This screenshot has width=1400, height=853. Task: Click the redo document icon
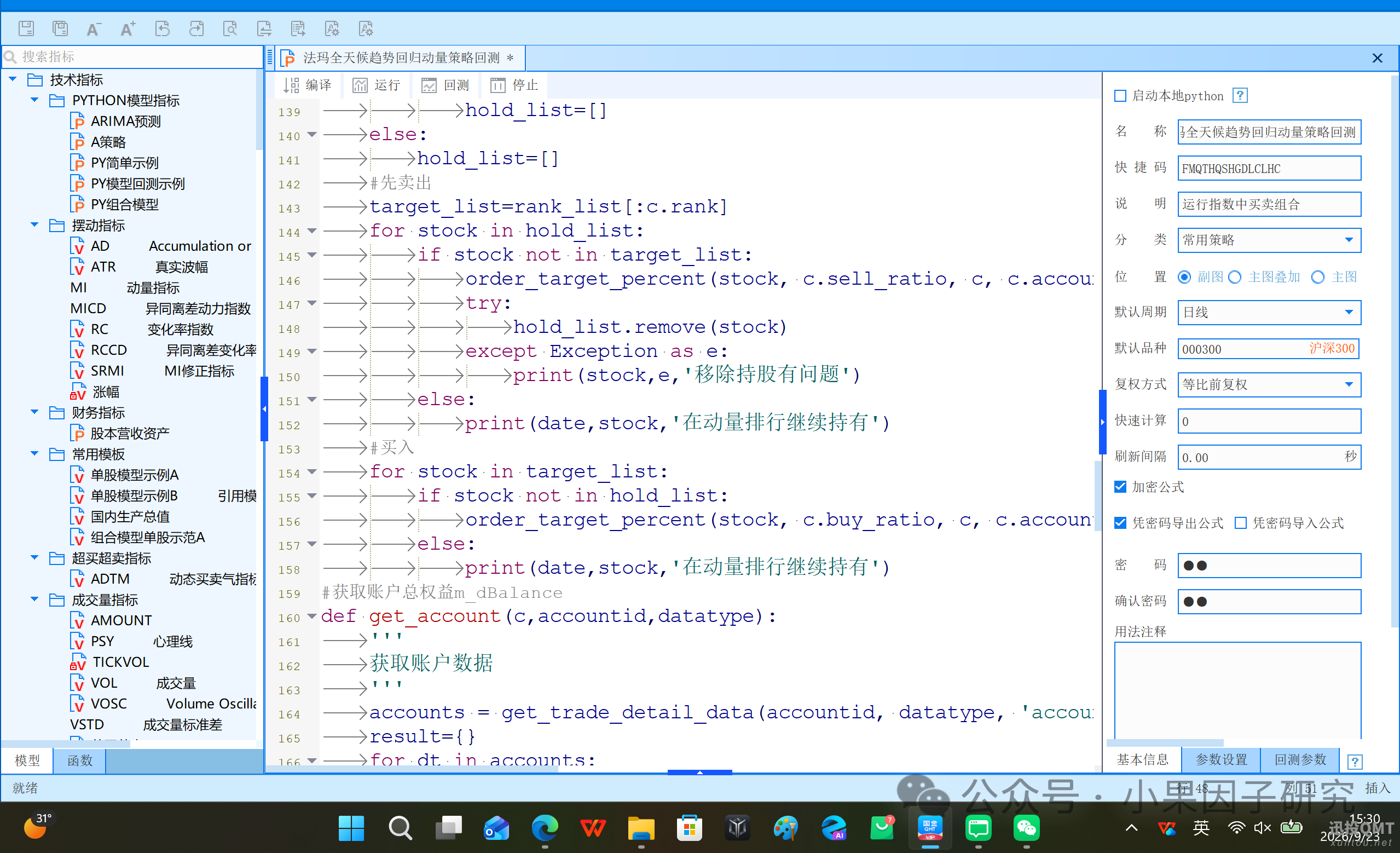(196, 28)
